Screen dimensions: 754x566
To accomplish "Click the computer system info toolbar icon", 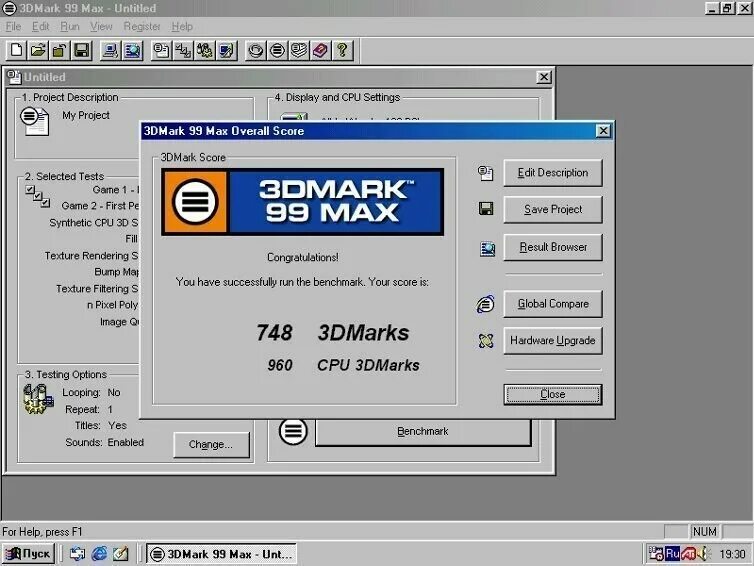I will [x=110, y=50].
